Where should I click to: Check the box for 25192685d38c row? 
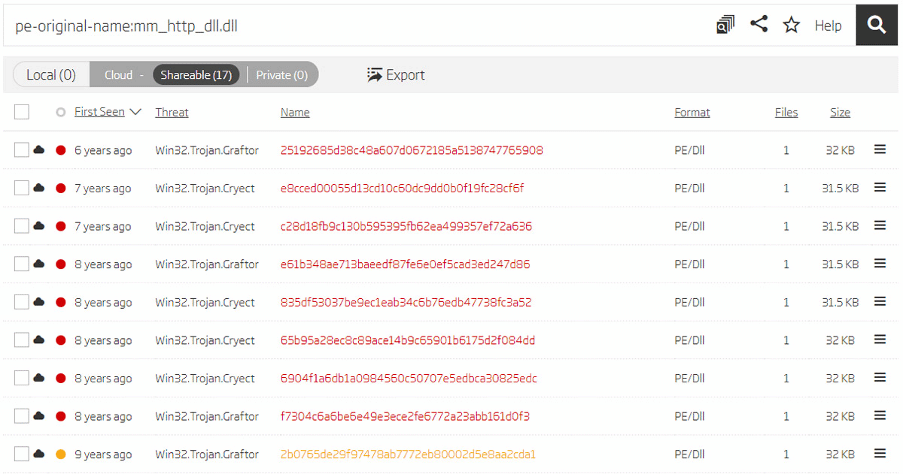22,150
